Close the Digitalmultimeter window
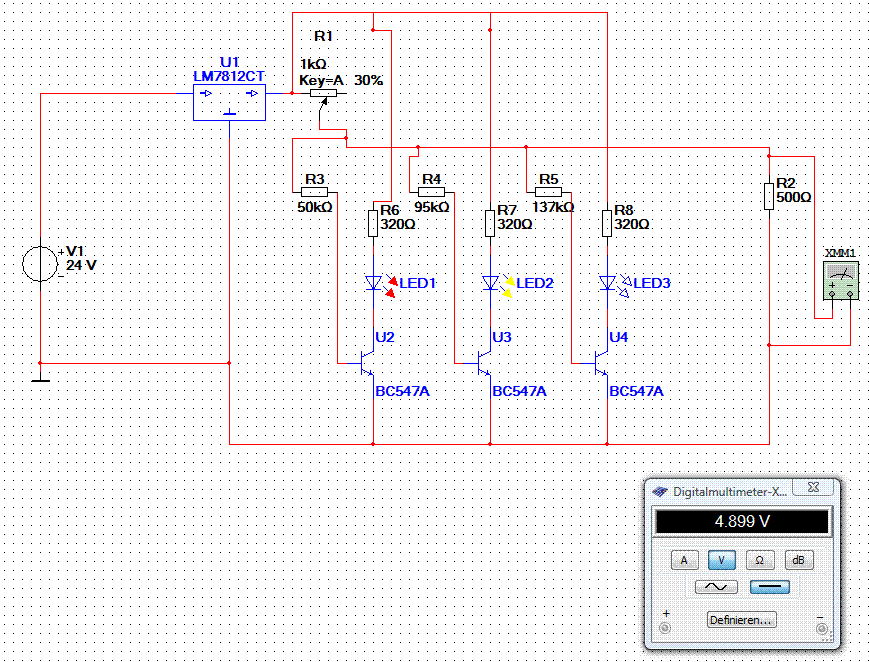Viewport: 869px width, 662px height. click(813, 487)
